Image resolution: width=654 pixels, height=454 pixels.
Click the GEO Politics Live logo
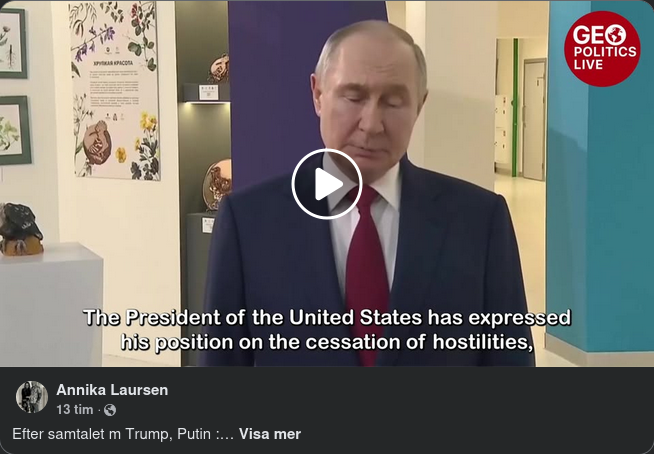pyautogui.click(x=602, y=49)
